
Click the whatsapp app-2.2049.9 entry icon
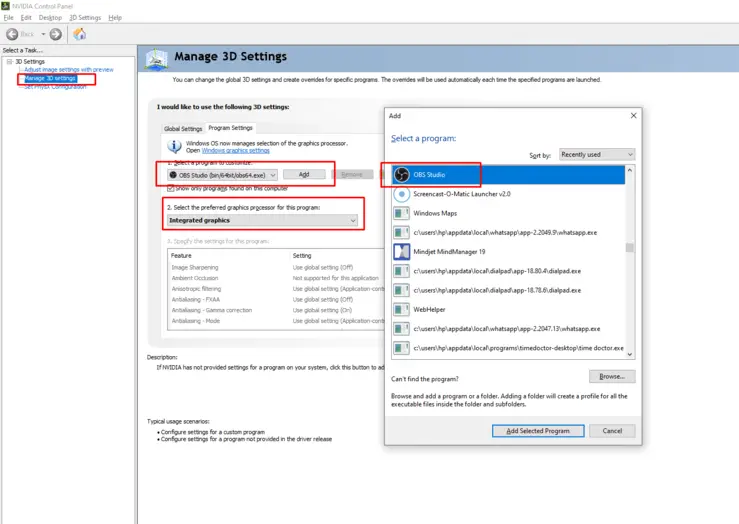tap(402, 232)
